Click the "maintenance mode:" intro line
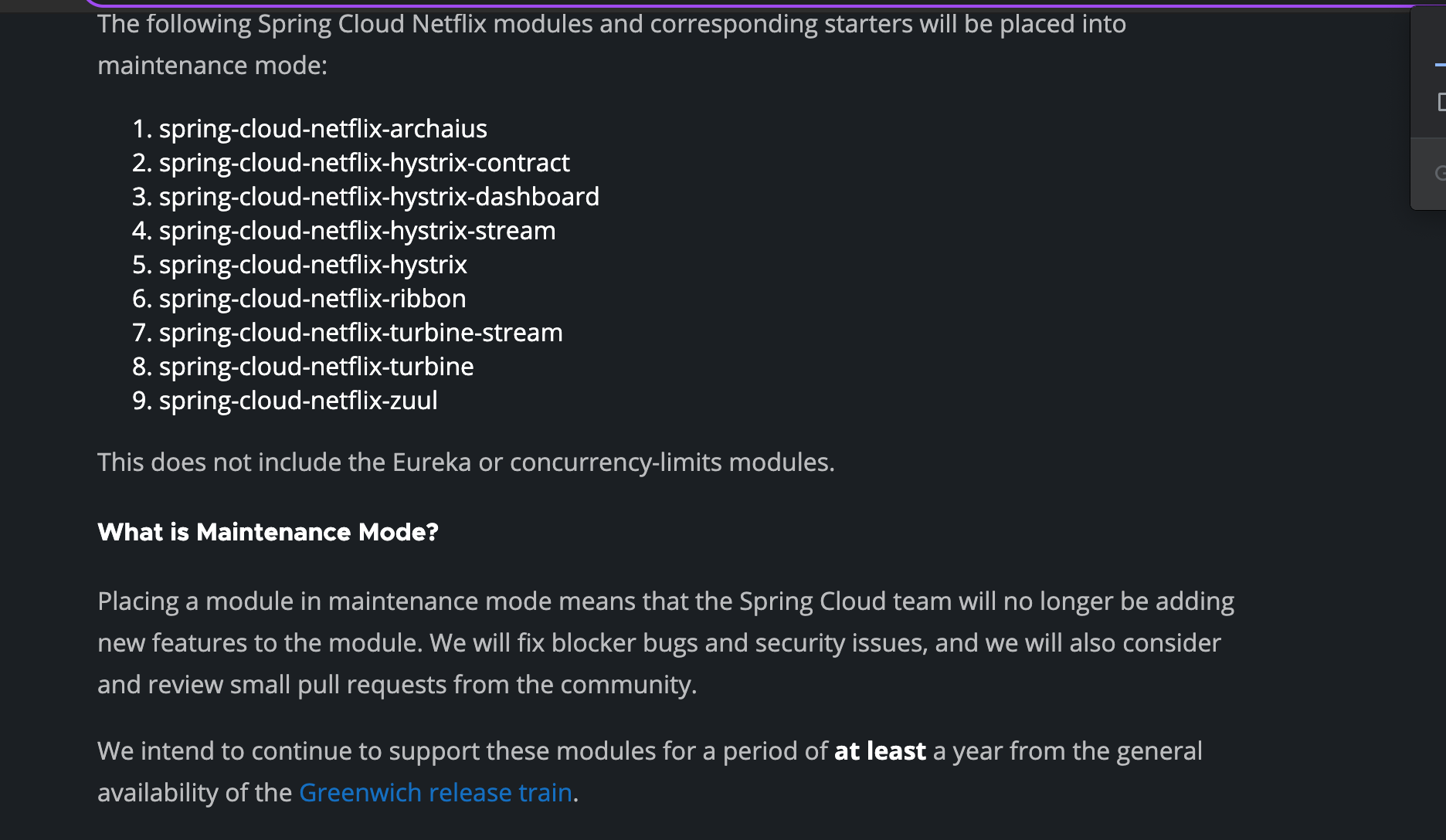The image size is (1446, 840). [x=212, y=66]
